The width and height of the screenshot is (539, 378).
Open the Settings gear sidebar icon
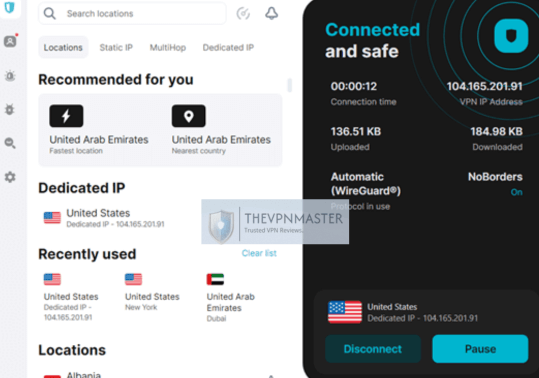point(10,177)
